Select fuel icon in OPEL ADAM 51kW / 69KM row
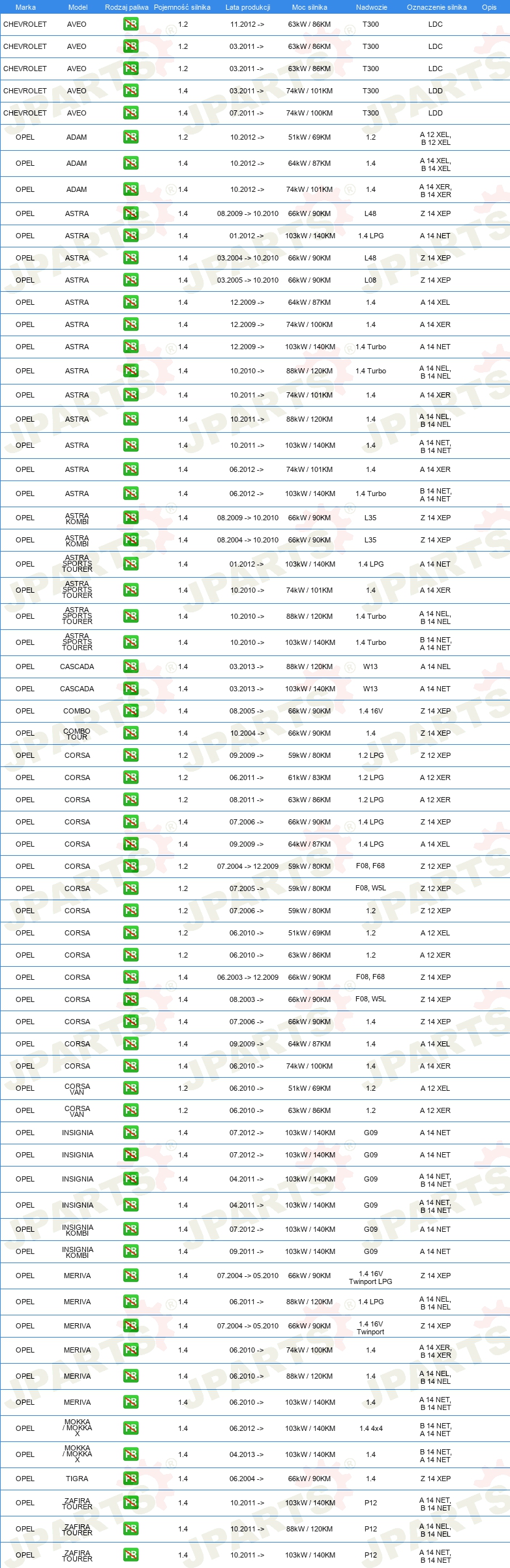 (x=130, y=137)
